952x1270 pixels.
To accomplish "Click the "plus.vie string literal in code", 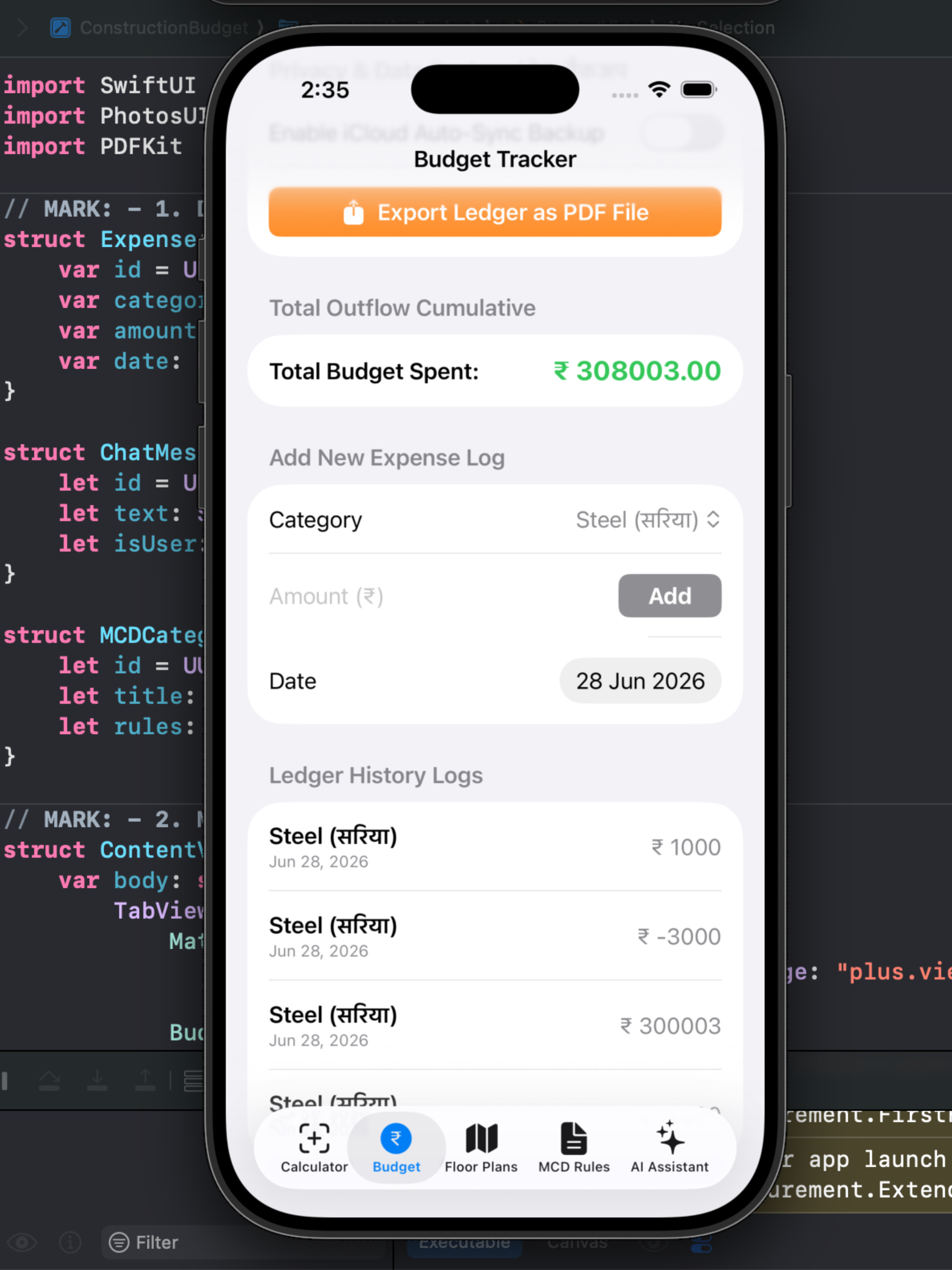I will [x=894, y=972].
